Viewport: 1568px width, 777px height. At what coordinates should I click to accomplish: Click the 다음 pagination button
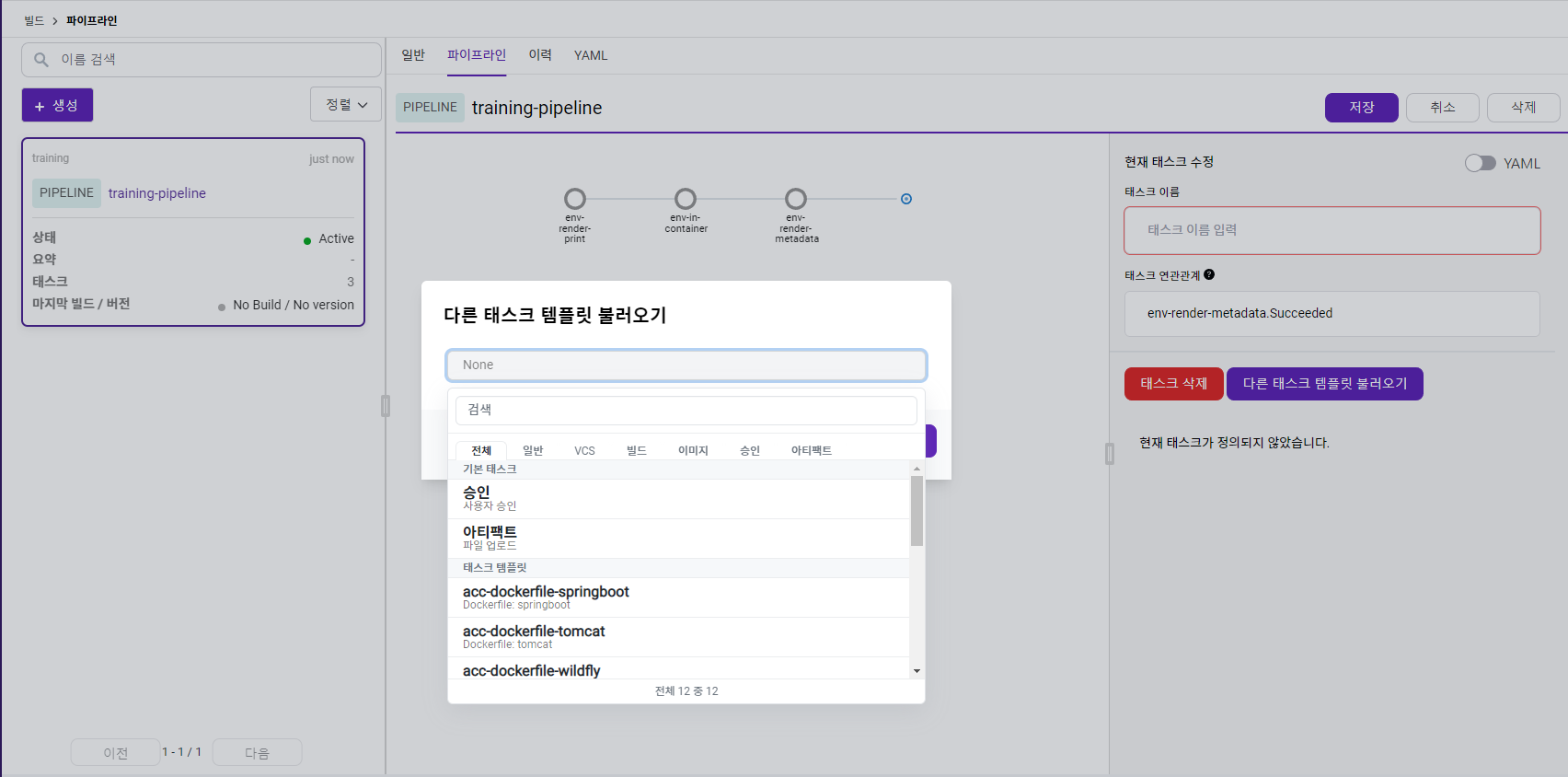point(257,752)
